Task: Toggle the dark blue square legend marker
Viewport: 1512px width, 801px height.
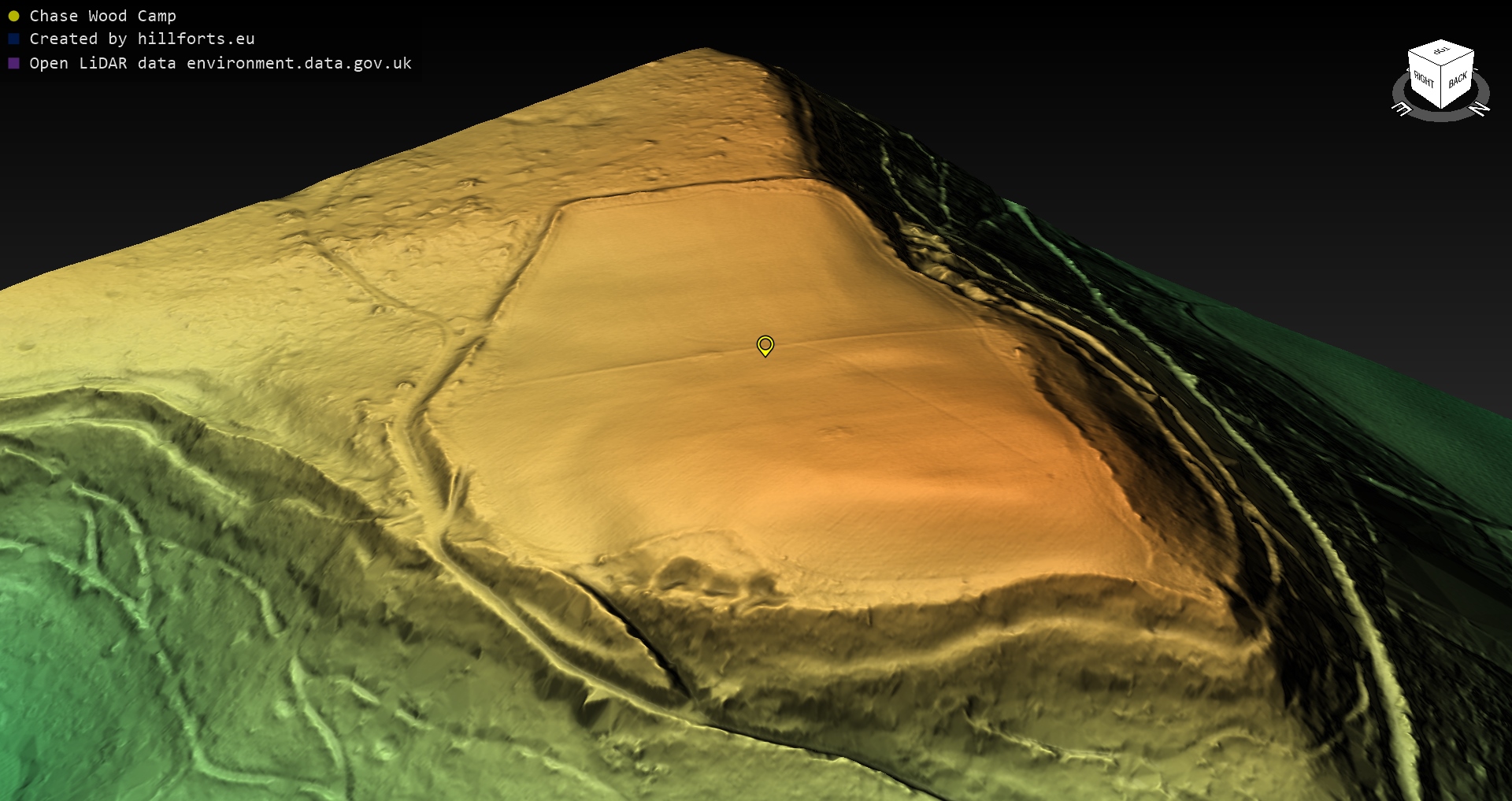Action: [13, 39]
